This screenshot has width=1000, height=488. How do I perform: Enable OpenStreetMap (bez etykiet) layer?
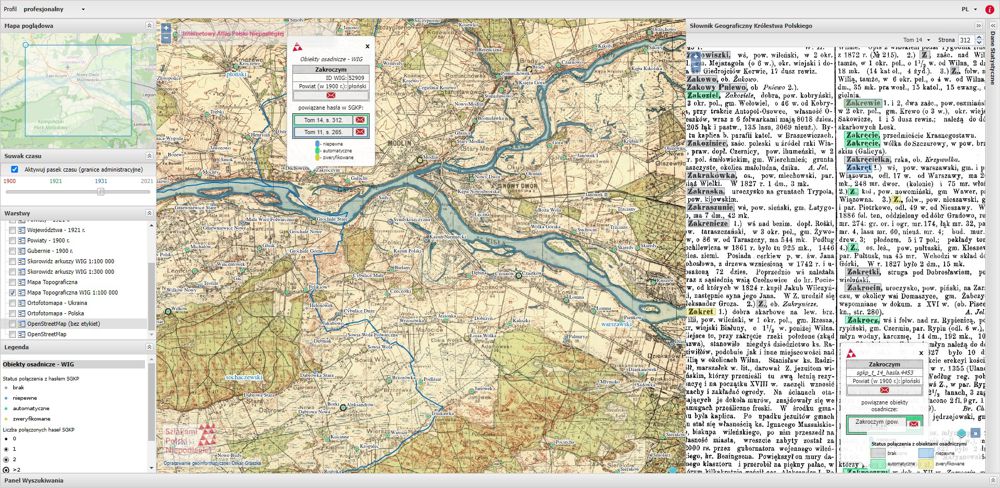click(x=13, y=324)
